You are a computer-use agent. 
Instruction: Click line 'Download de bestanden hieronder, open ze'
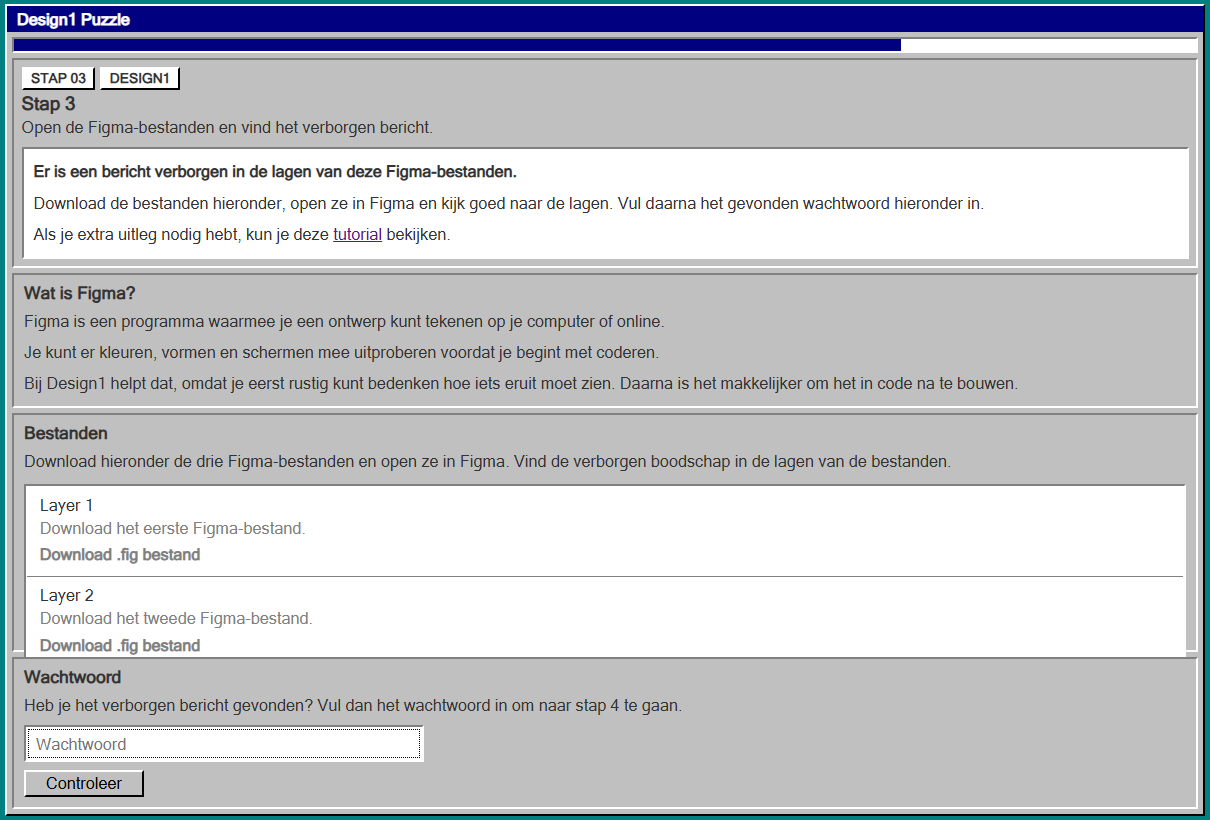(509, 204)
